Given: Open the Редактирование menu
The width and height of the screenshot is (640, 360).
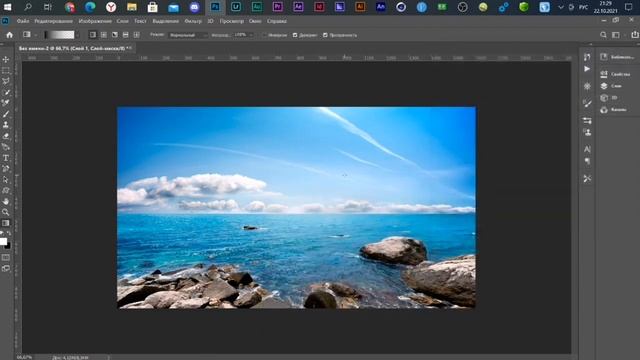Looking at the screenshot, I should click(x=53, y=21).
